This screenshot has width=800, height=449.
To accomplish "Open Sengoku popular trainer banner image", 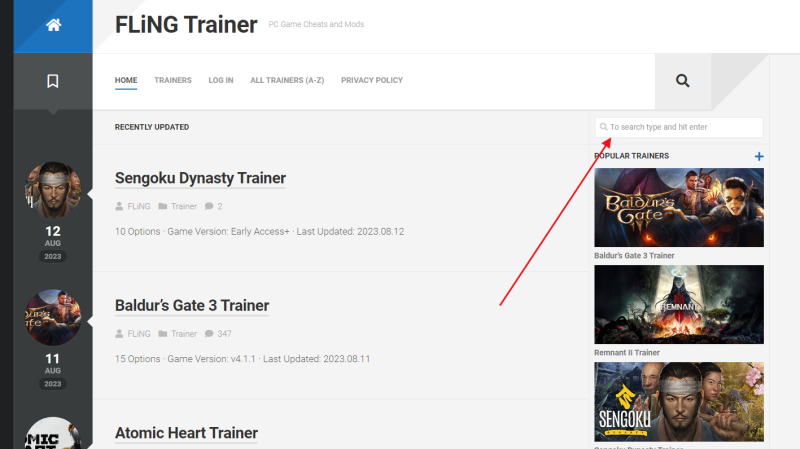I will coord(679,402).
